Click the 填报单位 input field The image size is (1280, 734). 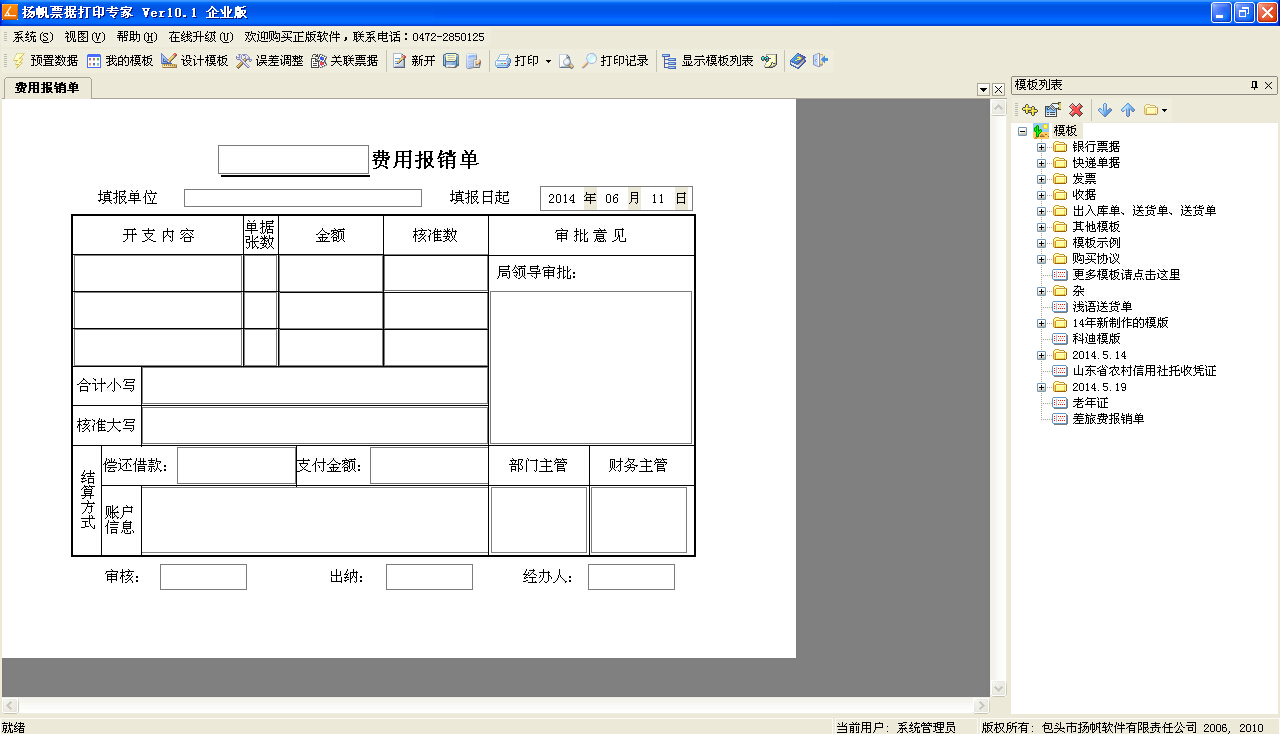[x=303, y=198]
